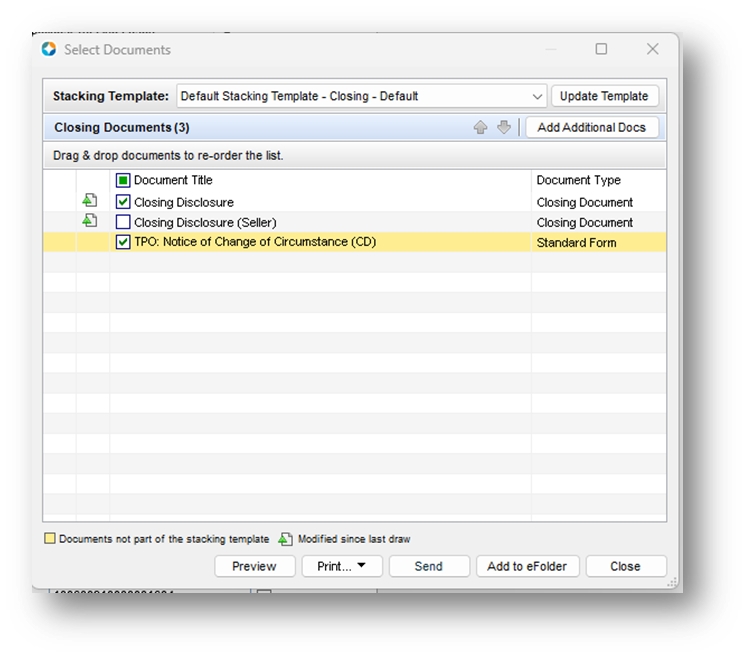Expand the Print... dropdown button
748x658 pixels.
pyautogui.click(x=341, y=566)
